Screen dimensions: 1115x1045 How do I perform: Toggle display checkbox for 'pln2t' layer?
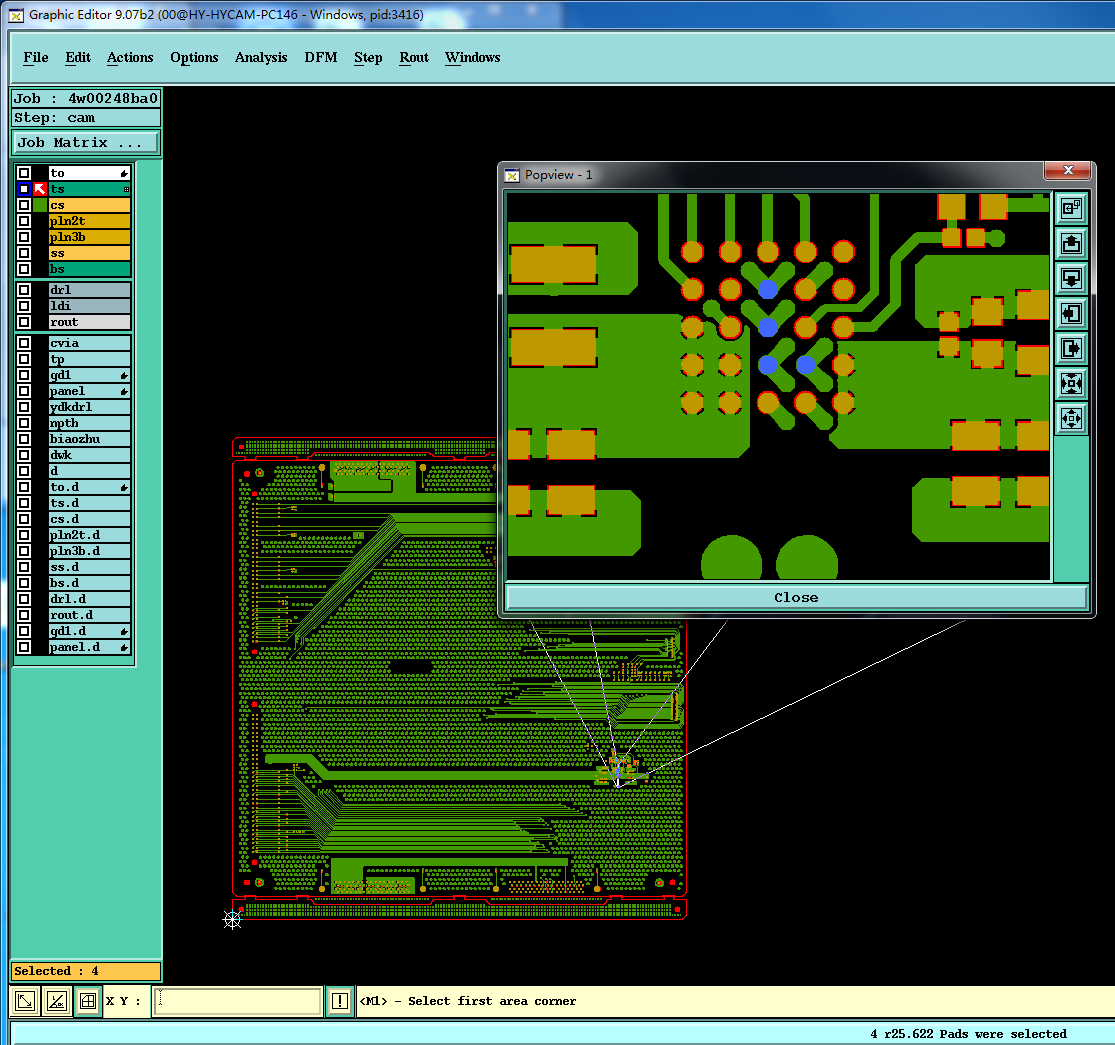point(23,221)
